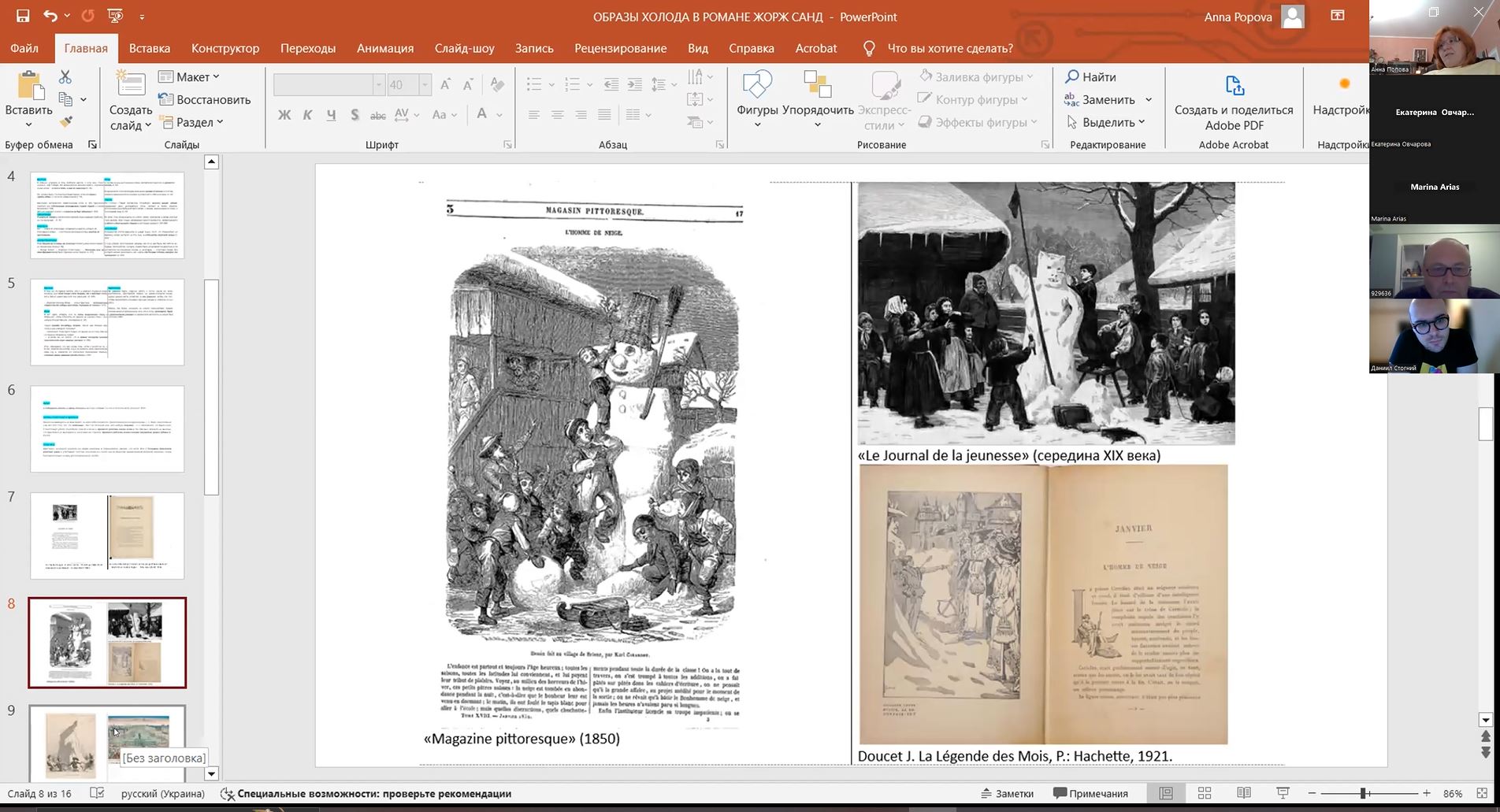Viewport: 1500px width, 812px height.
Task: Toggle the Заметки notes pane
Action: 1008,793
